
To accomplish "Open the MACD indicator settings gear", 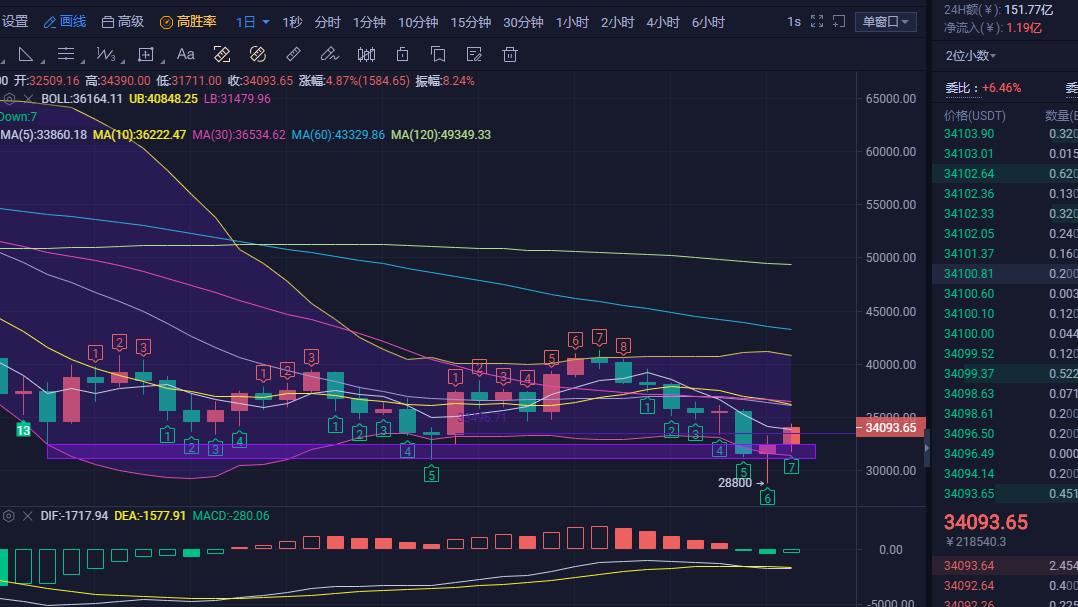I will pos(11,516).
